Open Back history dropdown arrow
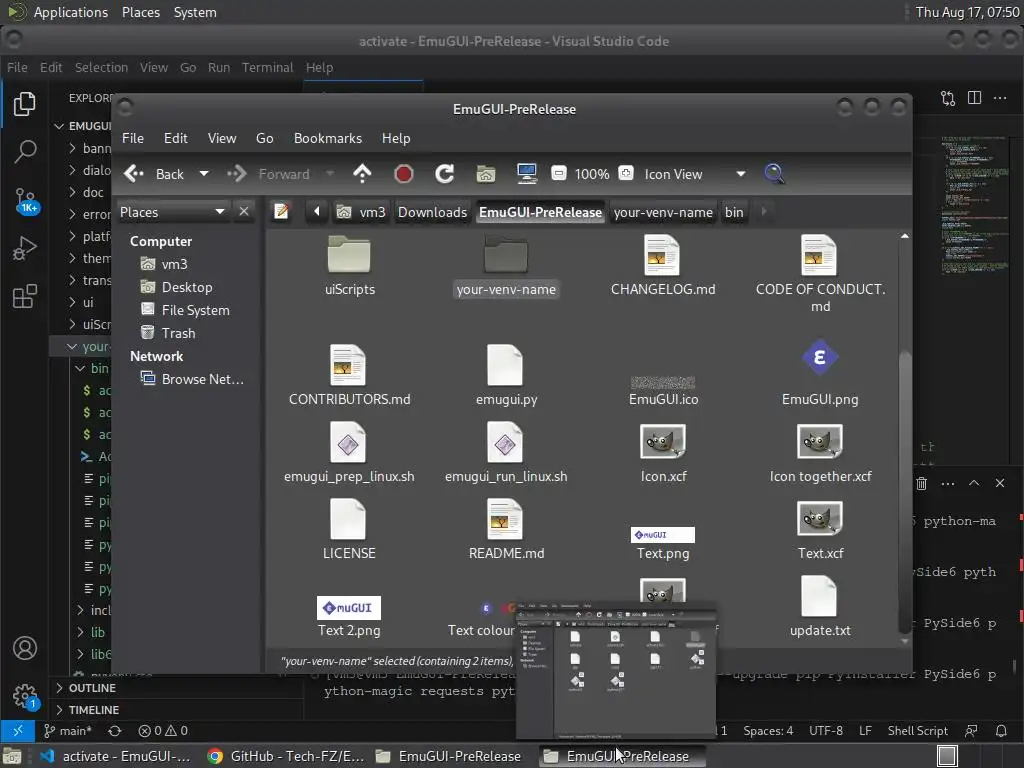The width and height of the screenshot is (1024, 768). (x=204, y=174)
